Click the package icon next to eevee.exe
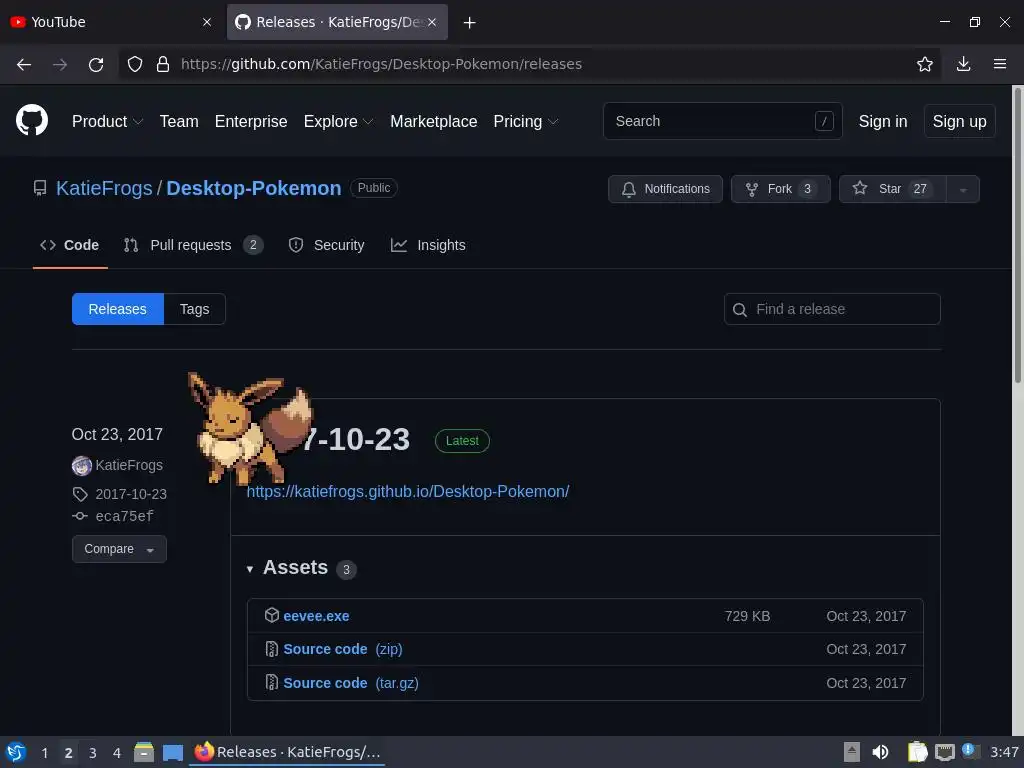The width and height of the screenshot is (1024, 768). [x=272, y=615]
